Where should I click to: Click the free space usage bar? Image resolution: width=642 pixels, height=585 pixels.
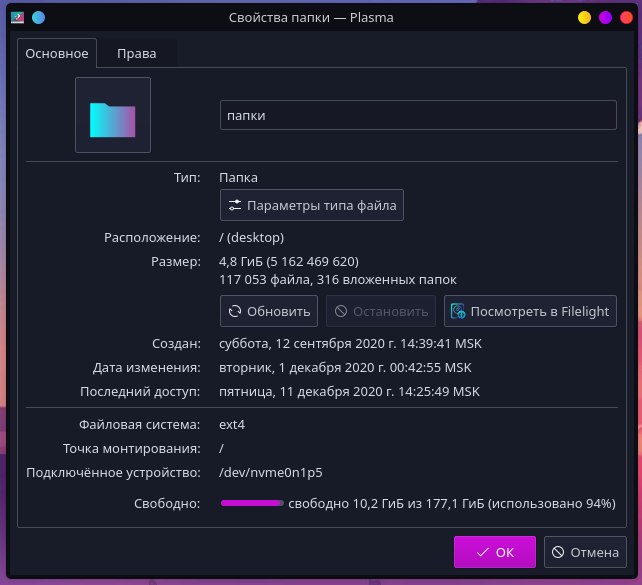252,503
